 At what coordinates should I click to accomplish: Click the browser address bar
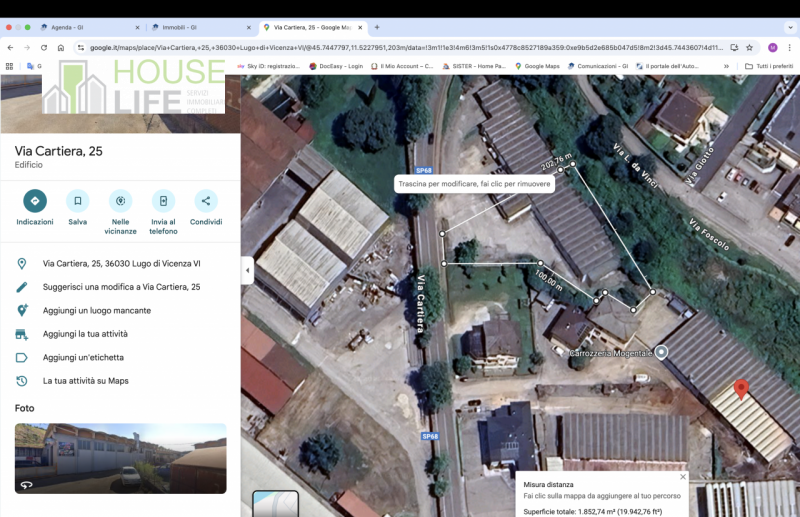point(400,47)
